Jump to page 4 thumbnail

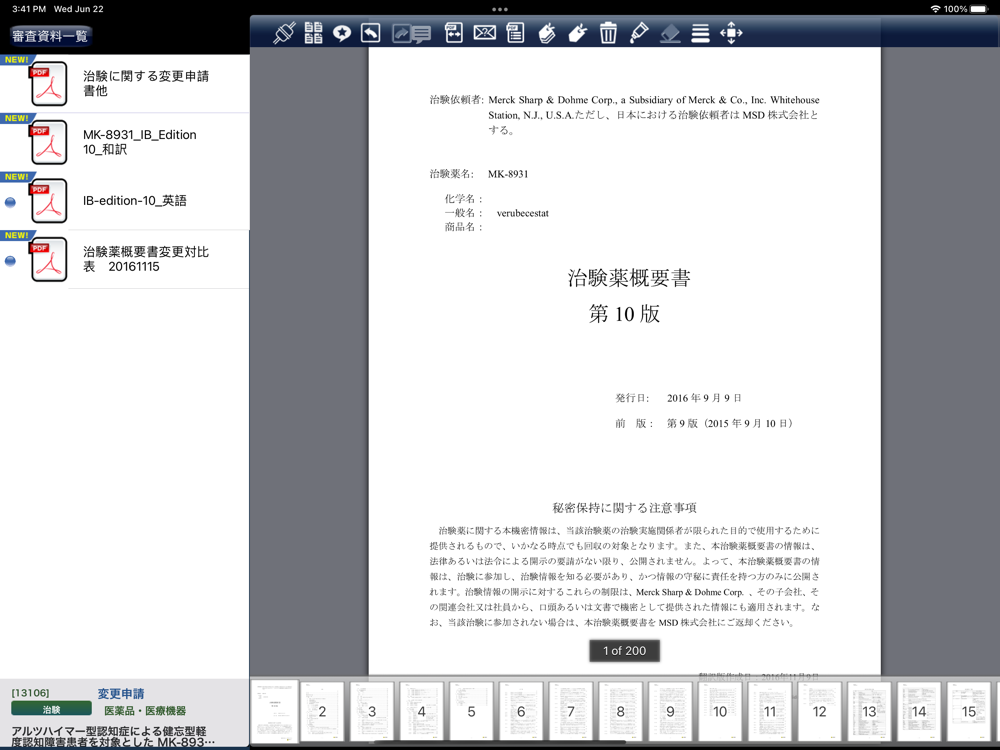[422, 711]
